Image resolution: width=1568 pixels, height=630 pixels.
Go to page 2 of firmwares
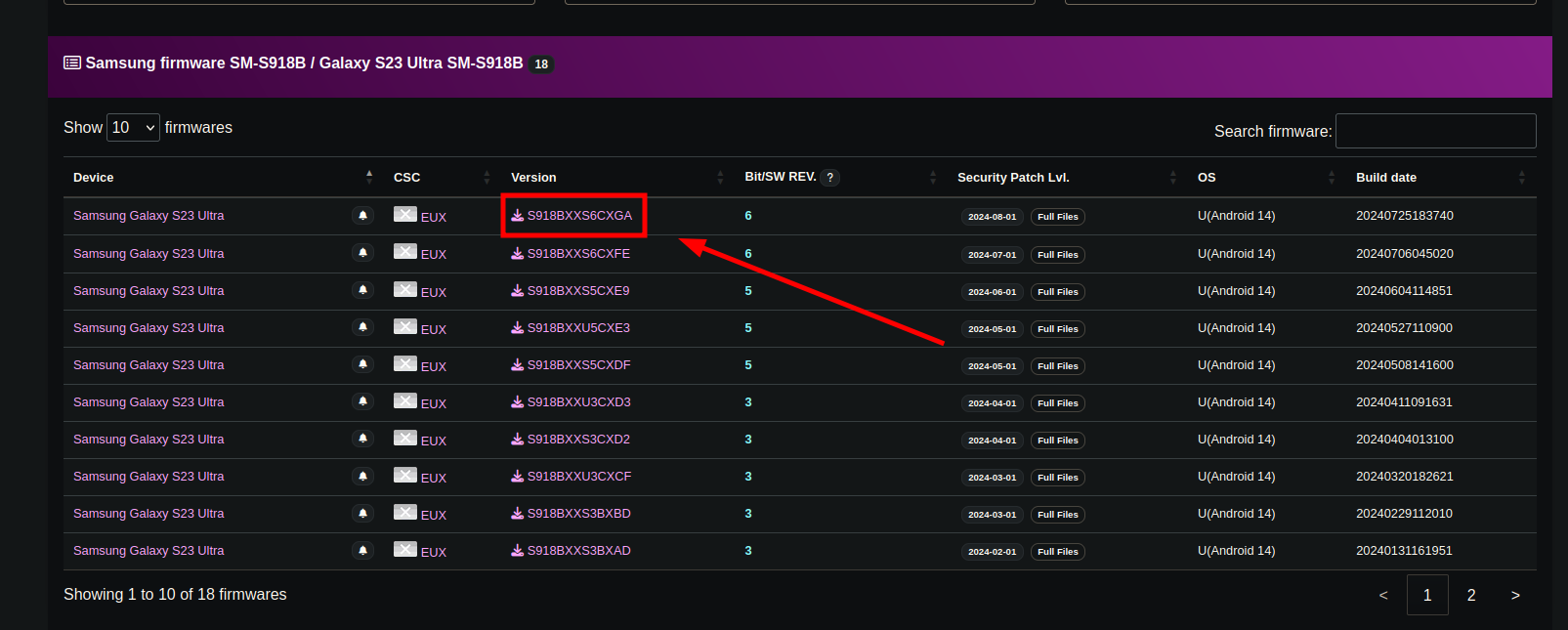[x=1470, y=595]
